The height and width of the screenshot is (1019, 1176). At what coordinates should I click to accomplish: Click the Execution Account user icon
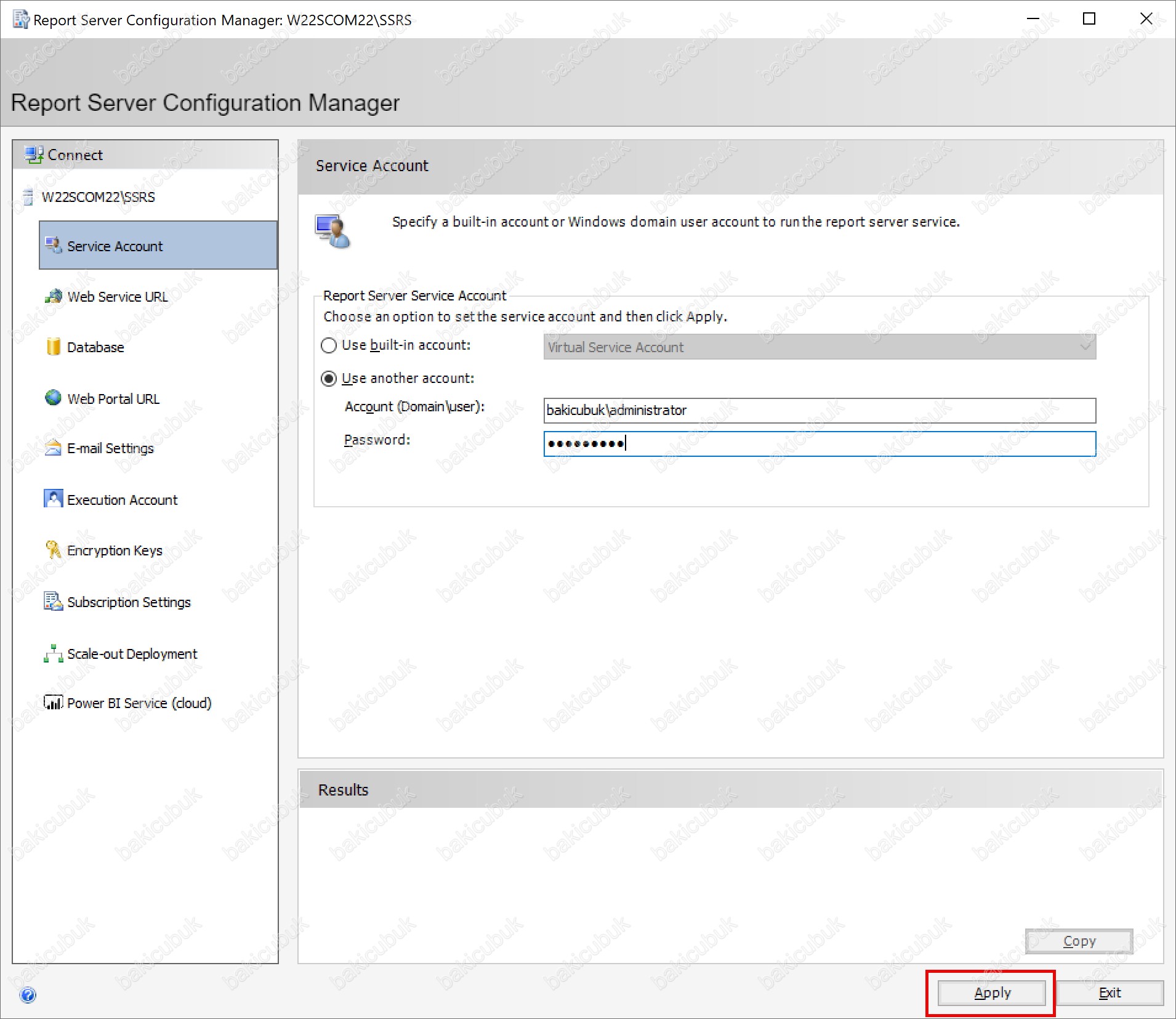click(x=54, y=498)
